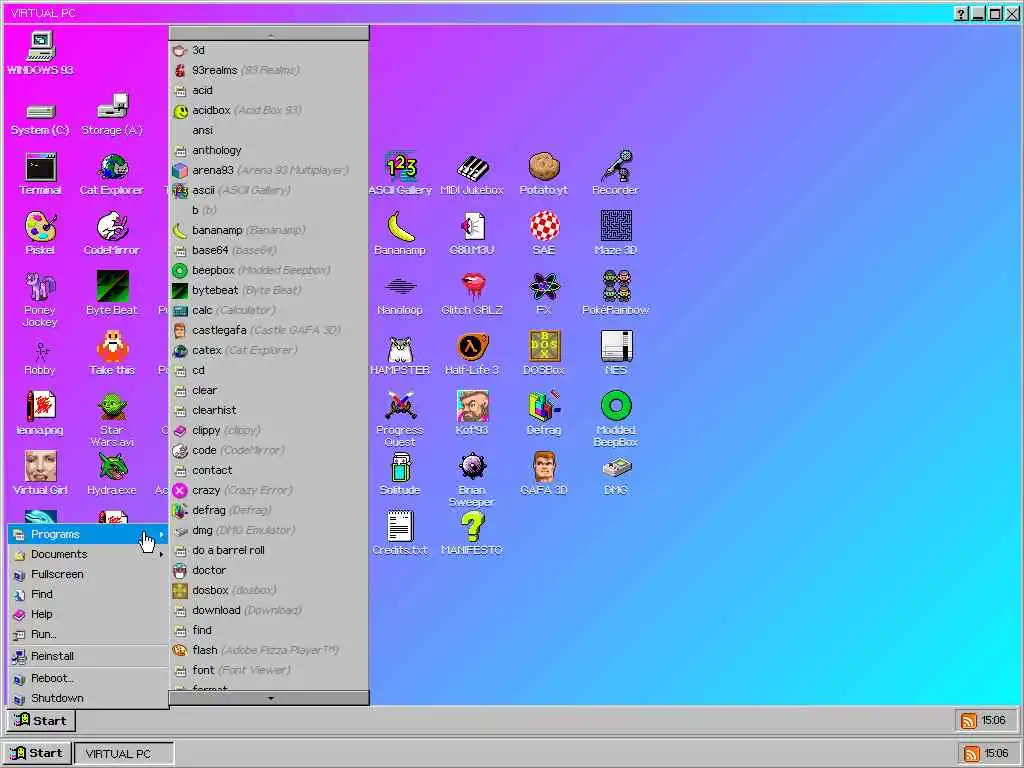Screen dimensions: 1024x768
Task: Launch the Byte Beat desktop icon
Action: point(112,294)
